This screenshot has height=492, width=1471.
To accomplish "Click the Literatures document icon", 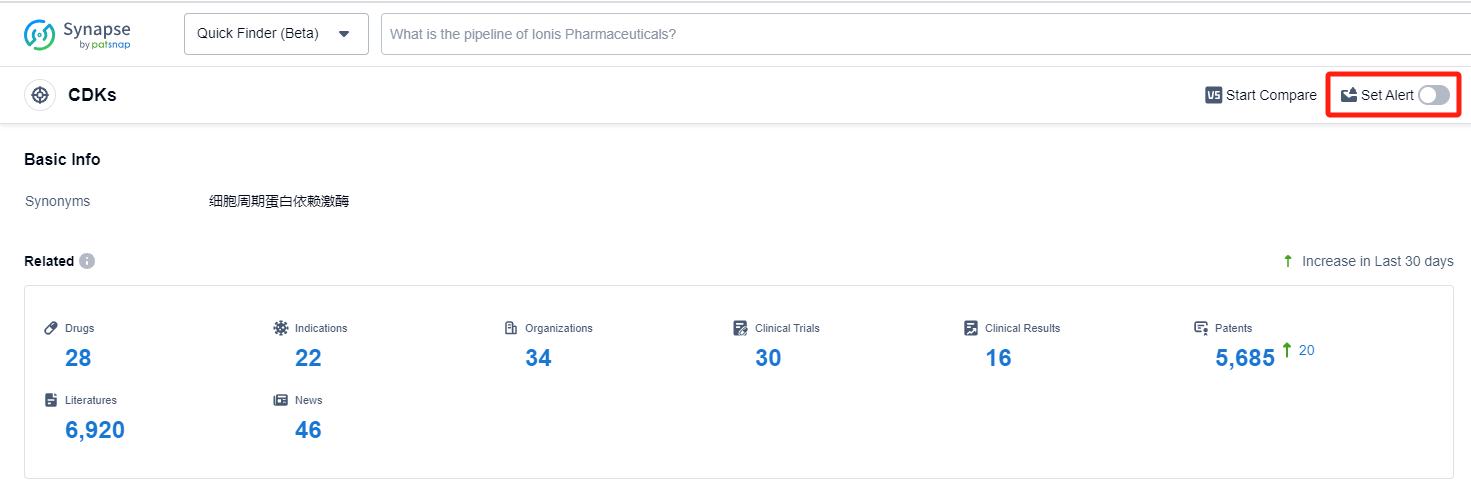I will pyautogui.click(x=52, y=400).
